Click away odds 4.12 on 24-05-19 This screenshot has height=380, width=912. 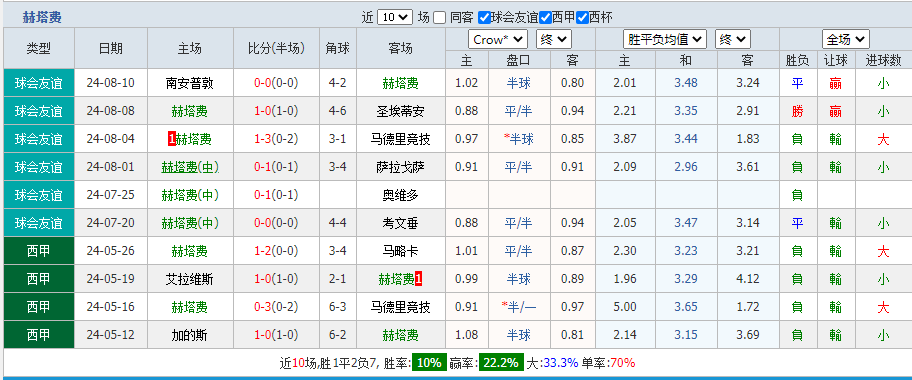click(x=748, y=279)
